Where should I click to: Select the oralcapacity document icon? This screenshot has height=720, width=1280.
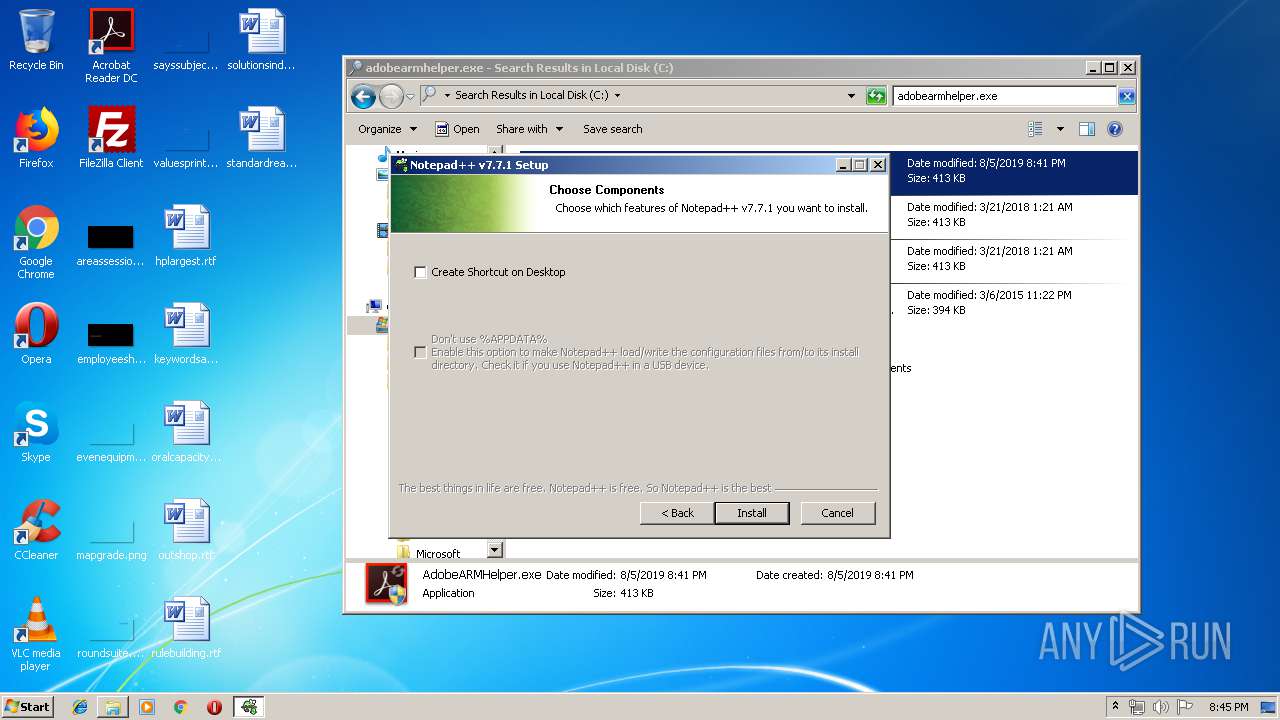click(x=186, y=432)
